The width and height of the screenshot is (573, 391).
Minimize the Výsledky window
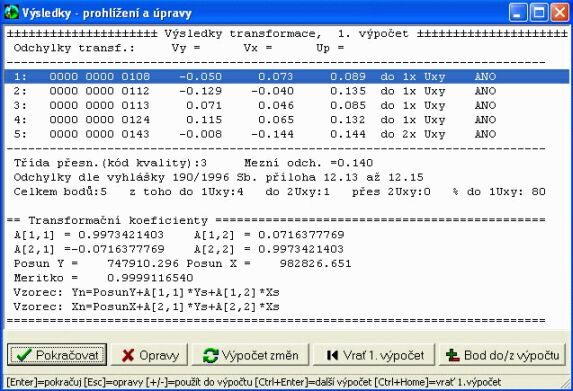(518, 13)
